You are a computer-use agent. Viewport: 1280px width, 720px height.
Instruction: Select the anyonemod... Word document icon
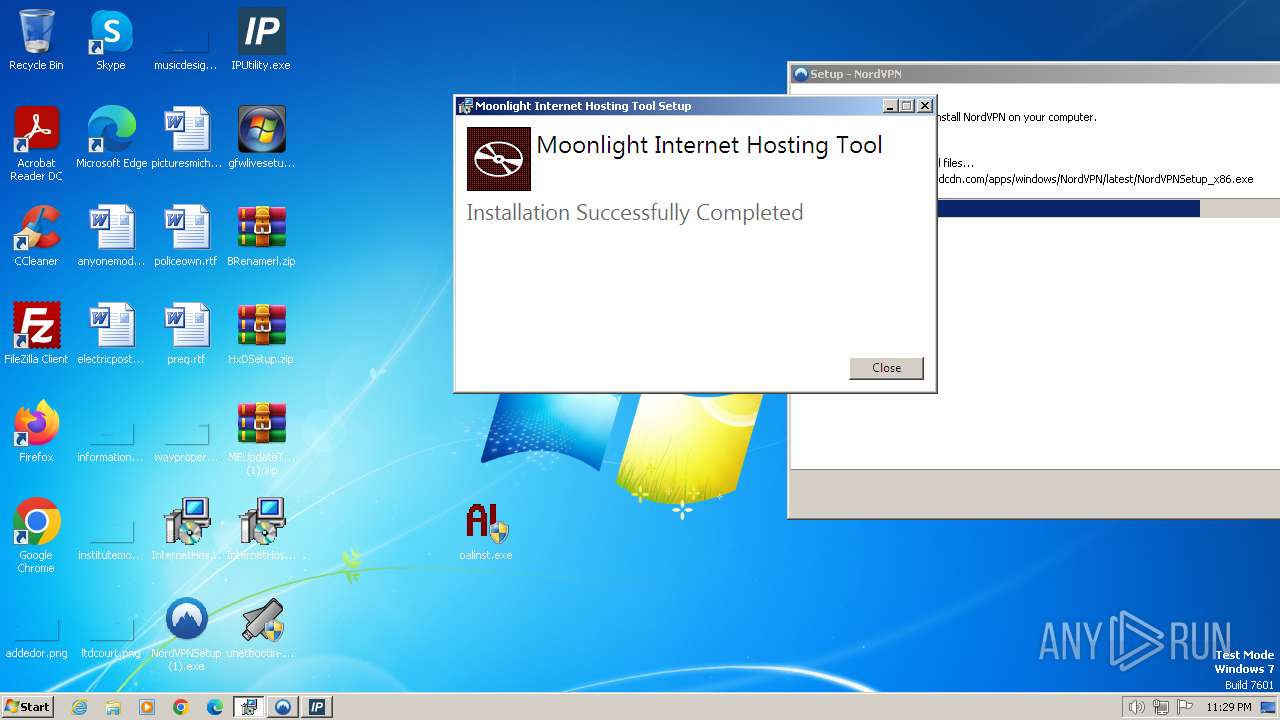click(111, 236)
